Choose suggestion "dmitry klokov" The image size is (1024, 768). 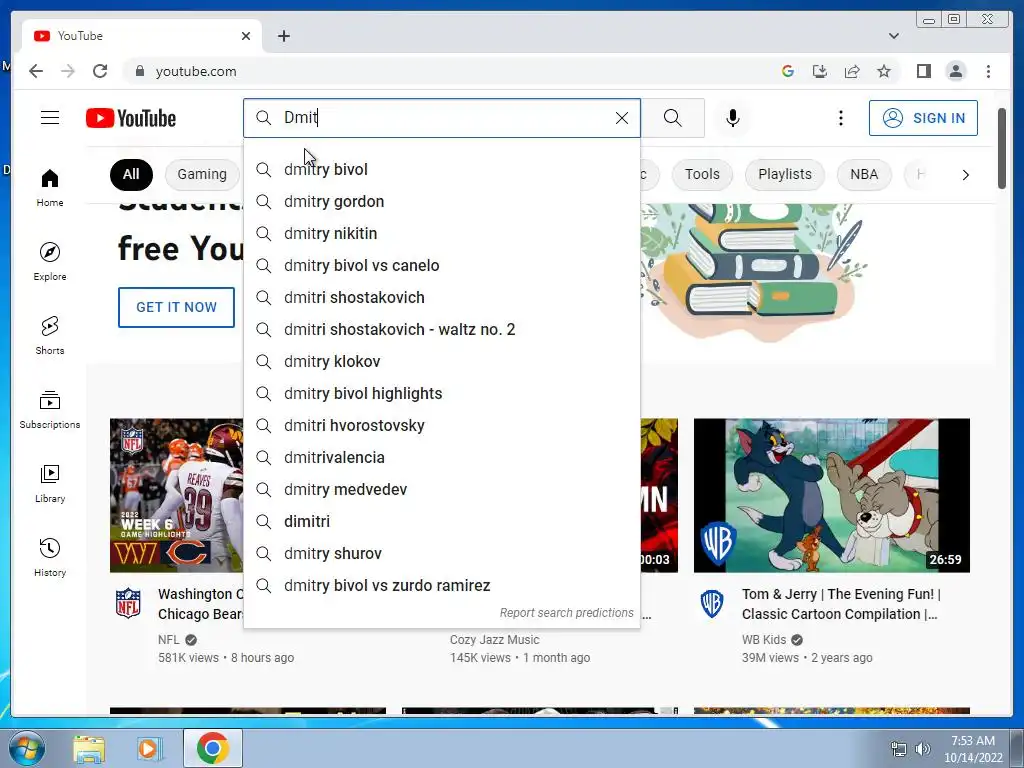441,361
